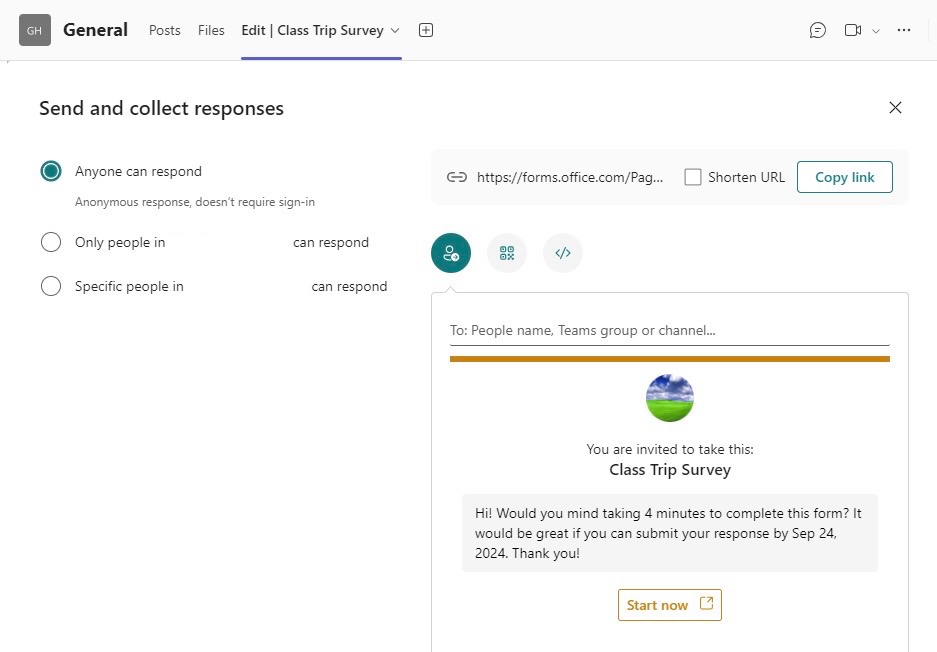This screenshot has height=652, width=937.
Task: Switch to the Posts tab
Action: point(164,30)
